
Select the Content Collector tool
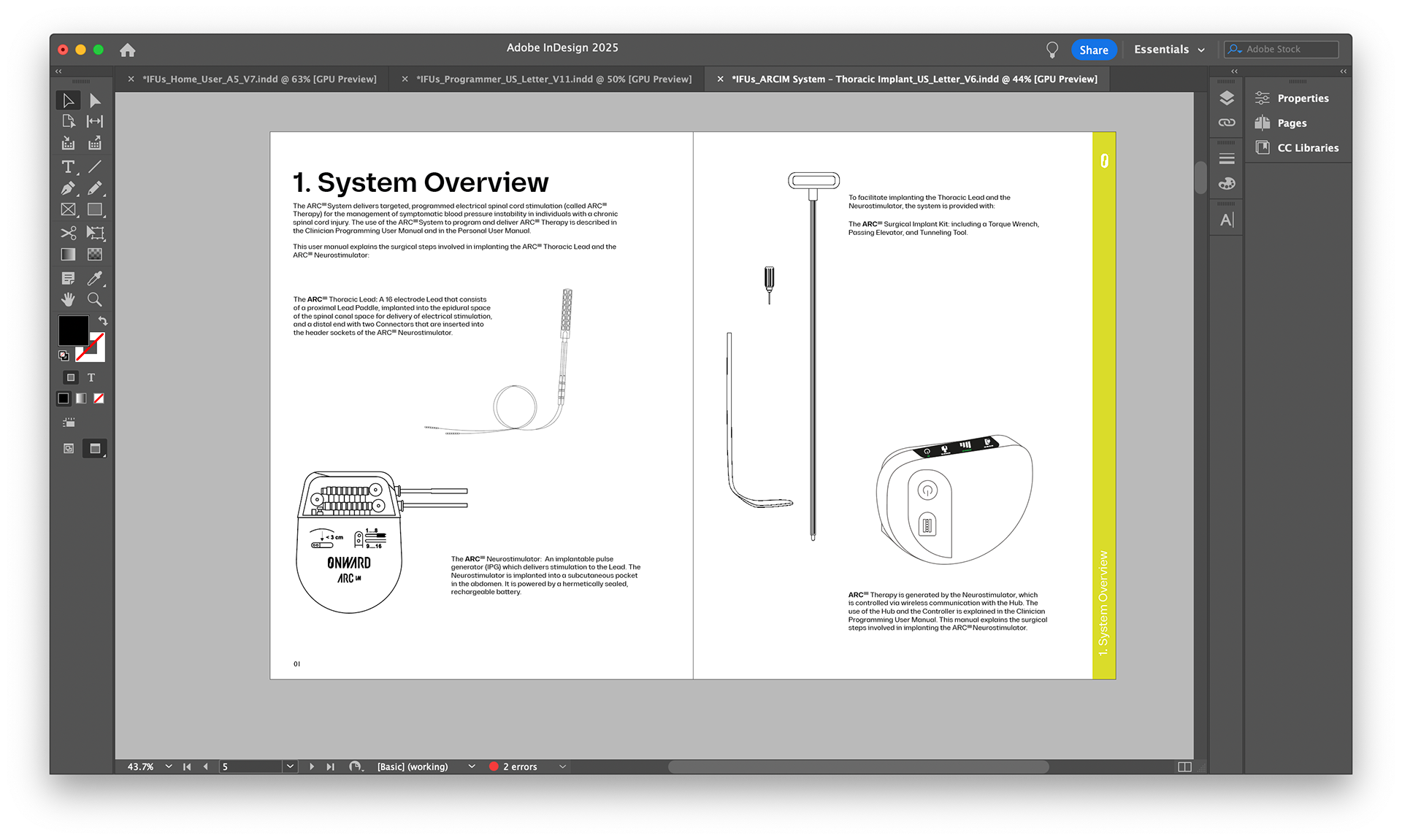coord(68,143)
